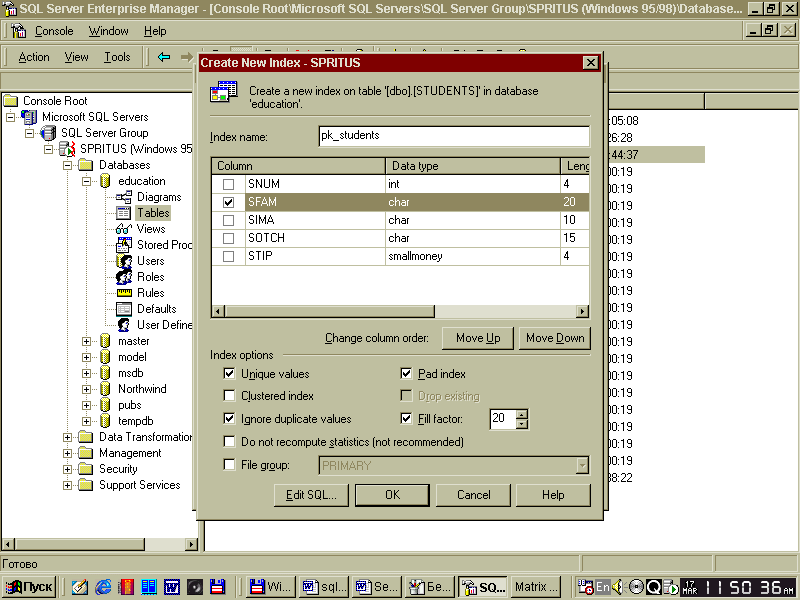Confirm the index with OK button
Screen dimensions: 800x600
tap(392, 495)
